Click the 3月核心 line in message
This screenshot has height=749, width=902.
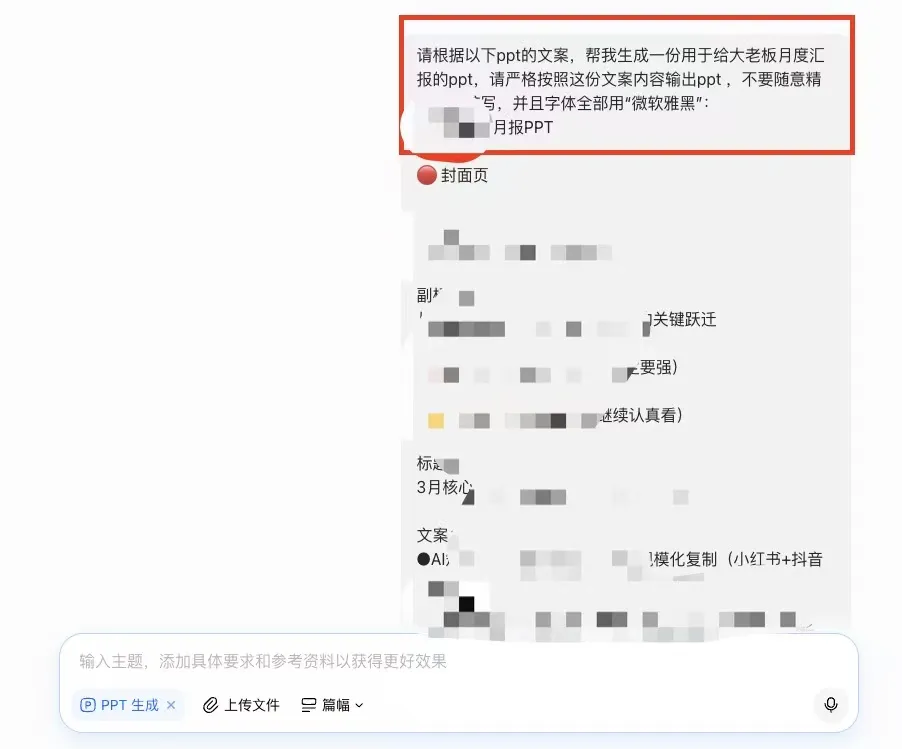445,487
